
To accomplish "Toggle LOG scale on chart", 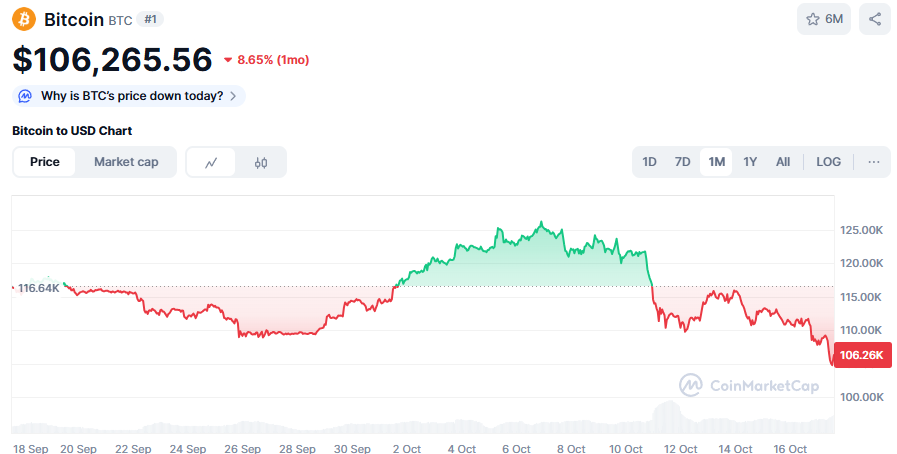I will tap(828, 162).
